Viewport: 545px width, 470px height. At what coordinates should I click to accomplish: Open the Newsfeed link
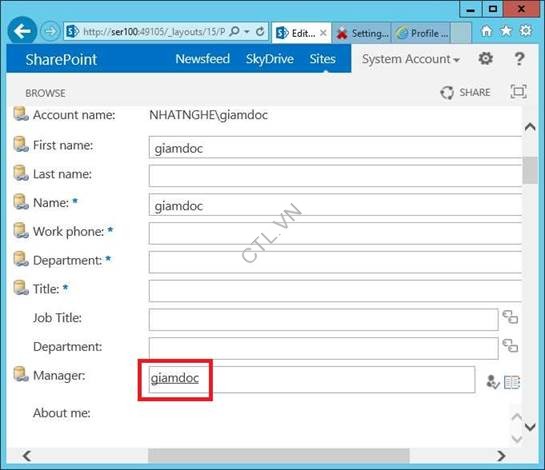203,59
